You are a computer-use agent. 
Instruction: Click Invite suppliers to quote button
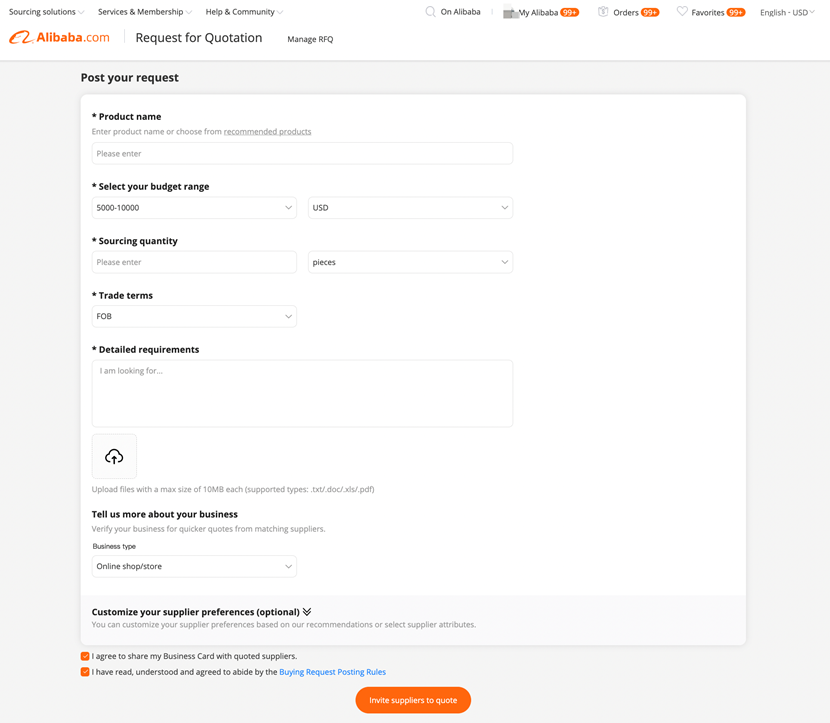(413, 700)
